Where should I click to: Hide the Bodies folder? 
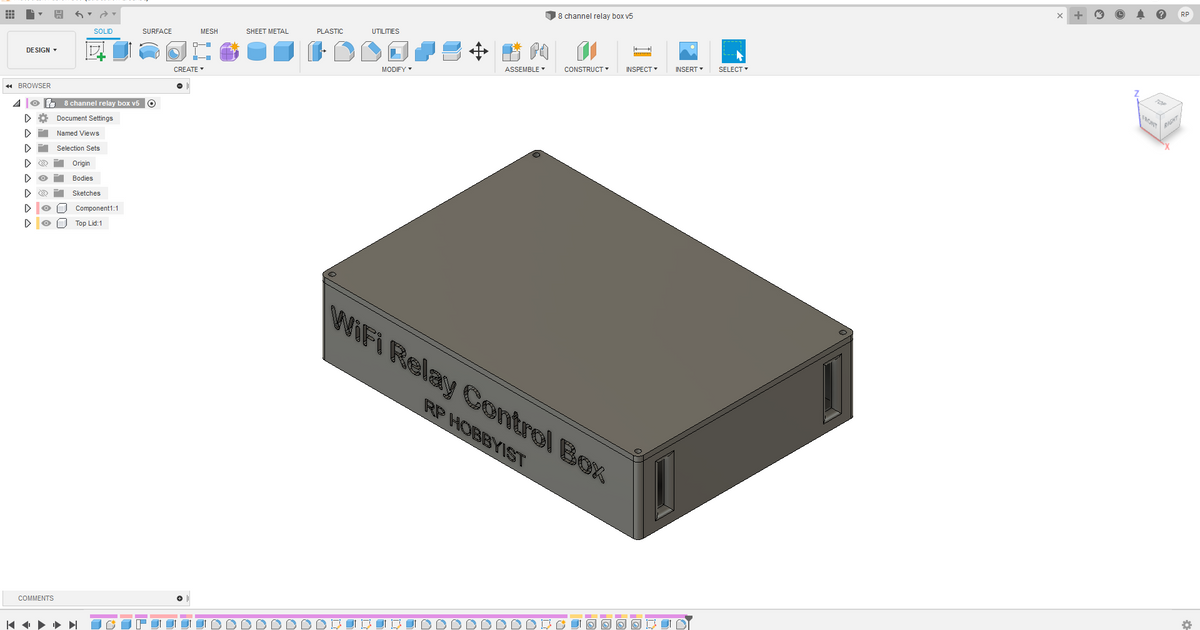tap(43, 178)
